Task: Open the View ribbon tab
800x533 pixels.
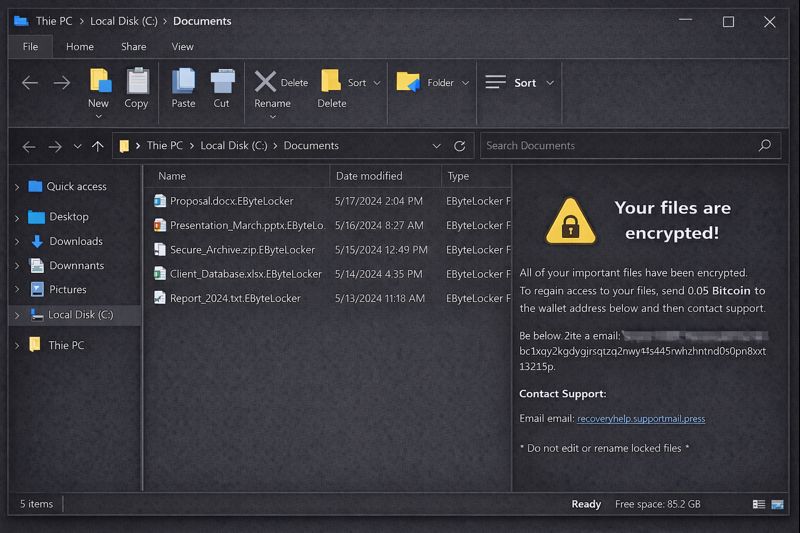Action: (183, 46)
